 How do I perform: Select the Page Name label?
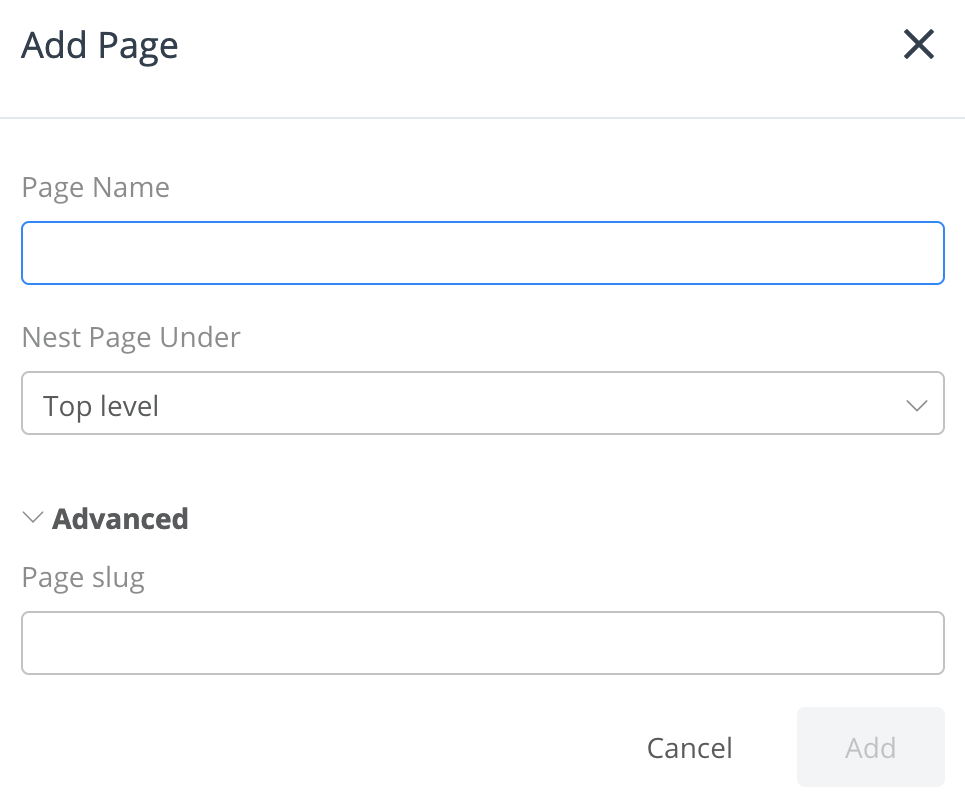point(95,188)
